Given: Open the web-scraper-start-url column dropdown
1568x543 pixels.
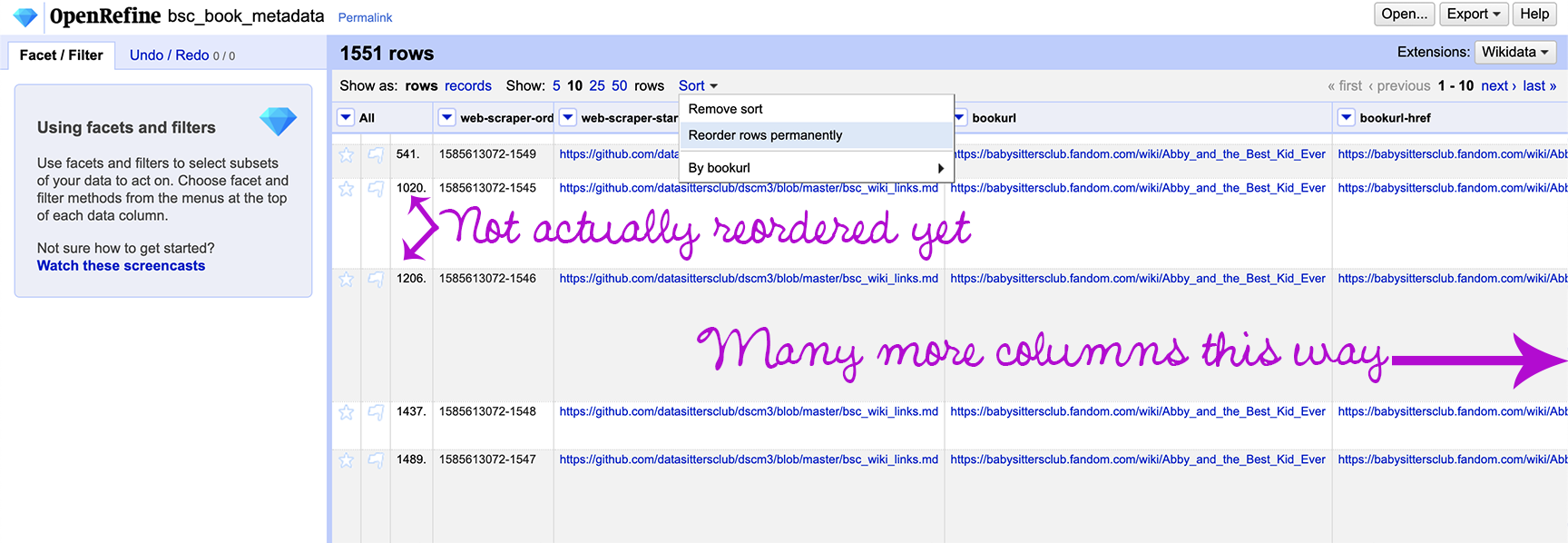Looking at the screenshot, I should pos(568,117).
